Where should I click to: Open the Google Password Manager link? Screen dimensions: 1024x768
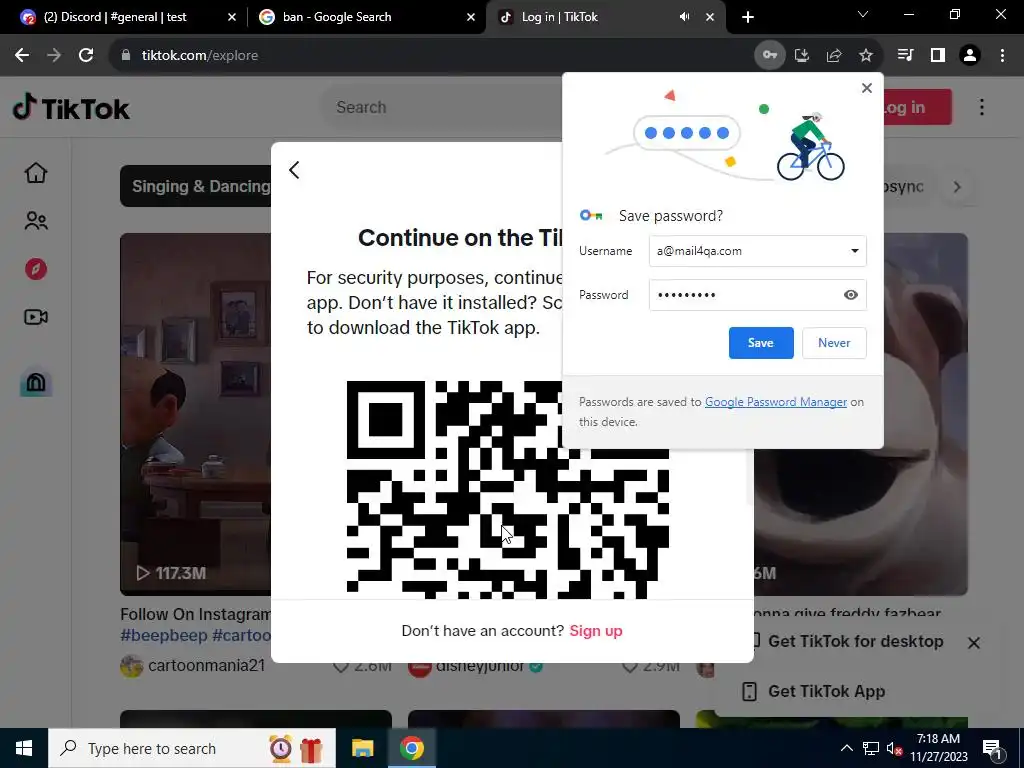pyautogui.click(x=776, y=402)
